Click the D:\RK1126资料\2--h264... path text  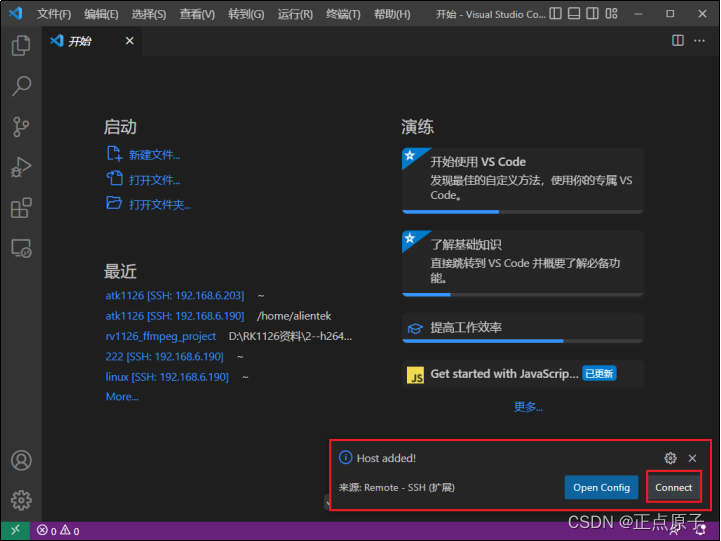click(290, 336)
